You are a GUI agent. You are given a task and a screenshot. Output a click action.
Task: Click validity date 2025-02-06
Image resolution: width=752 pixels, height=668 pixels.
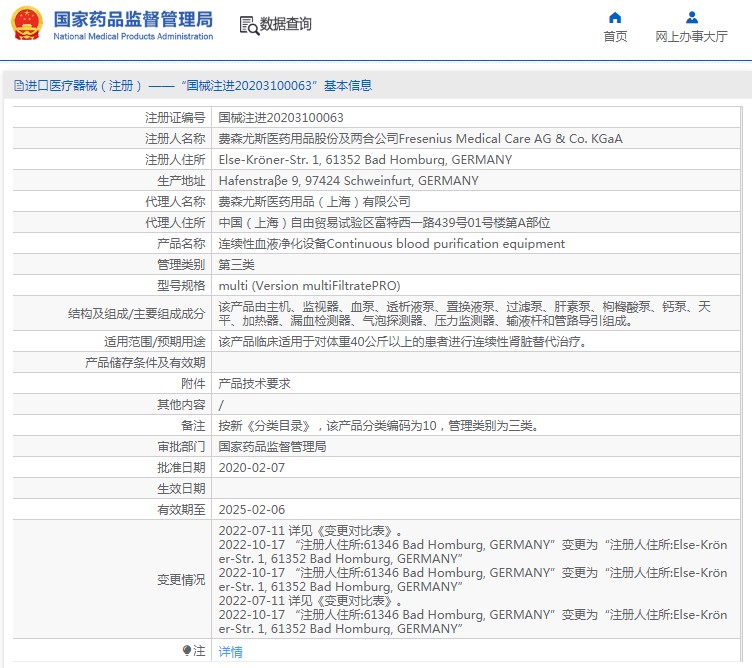(252, 509)
